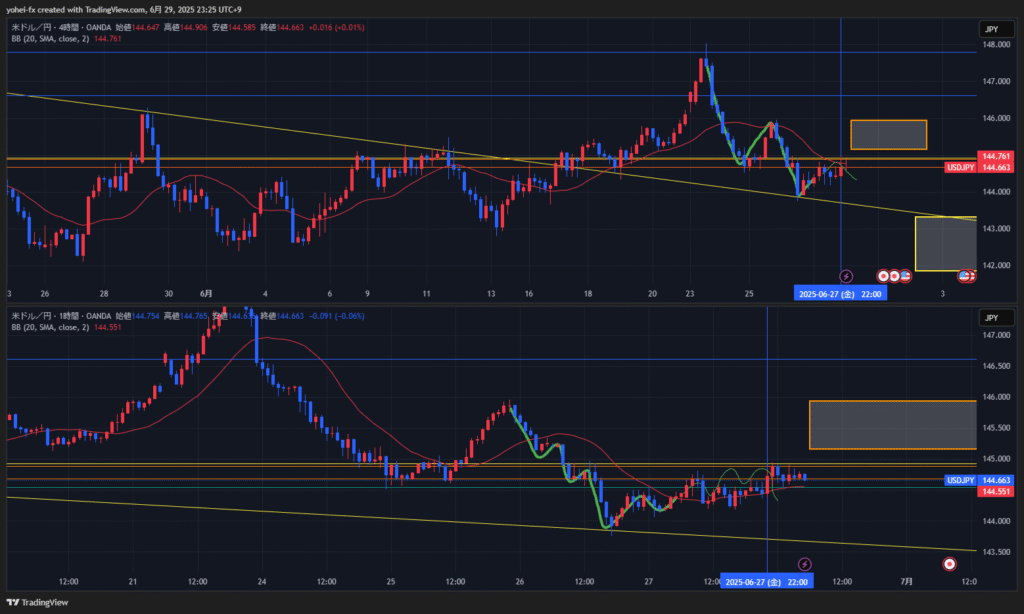The image size is (1024, 614).
Task: Select the yellow rectangle drawing on the 4-hour chart
Action: [946, 244]
